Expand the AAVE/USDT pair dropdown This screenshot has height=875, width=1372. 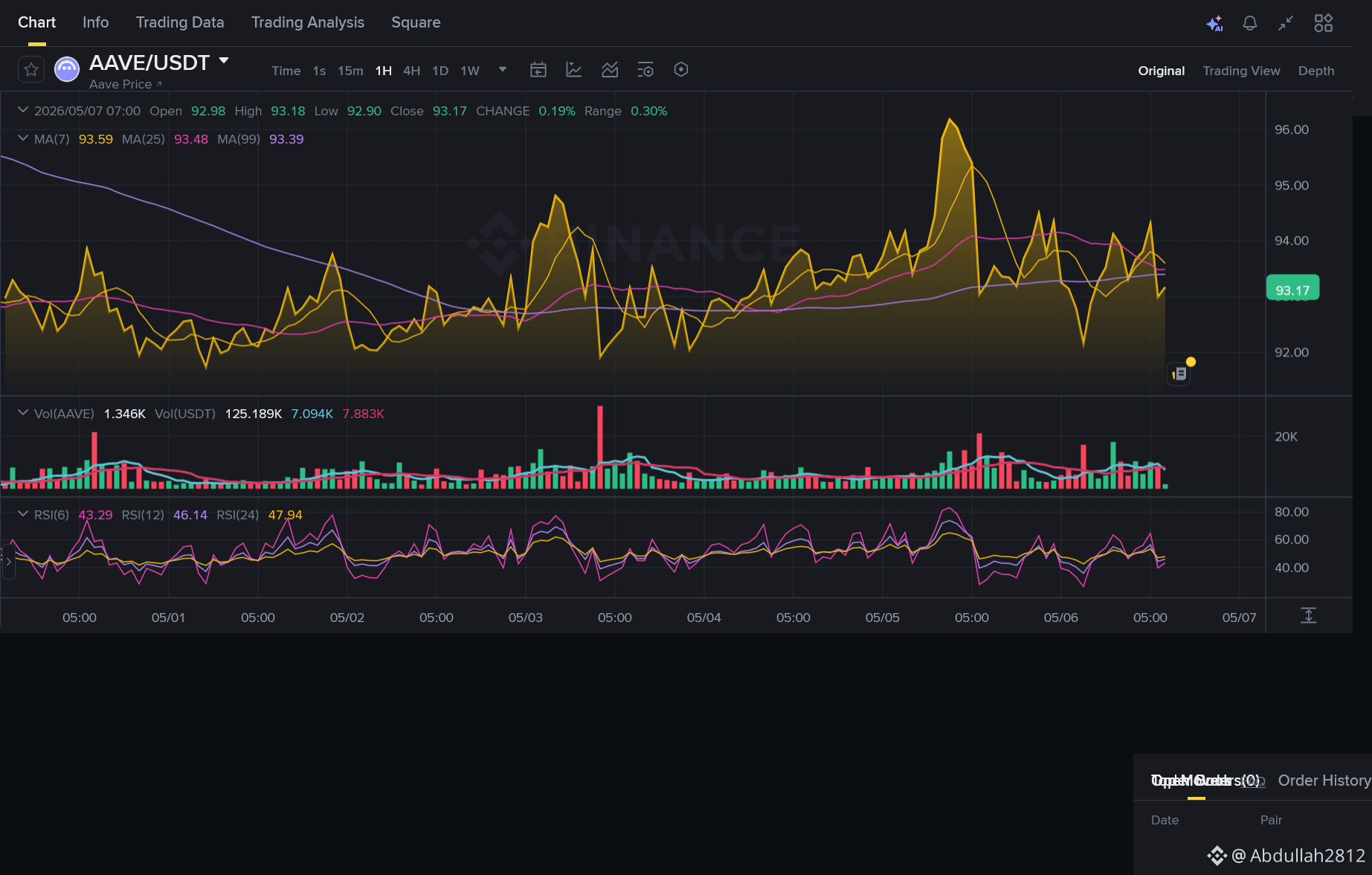(224, 61)
